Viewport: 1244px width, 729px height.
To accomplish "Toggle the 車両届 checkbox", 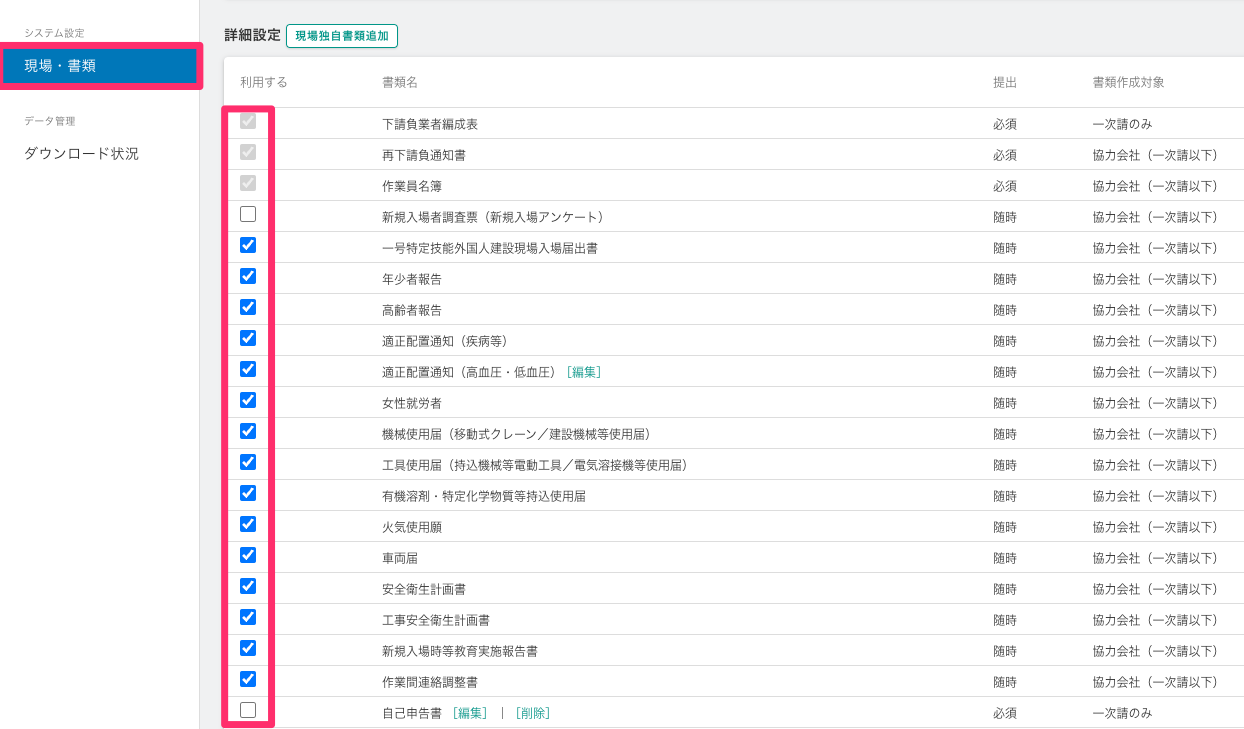I will coord(248,555).
